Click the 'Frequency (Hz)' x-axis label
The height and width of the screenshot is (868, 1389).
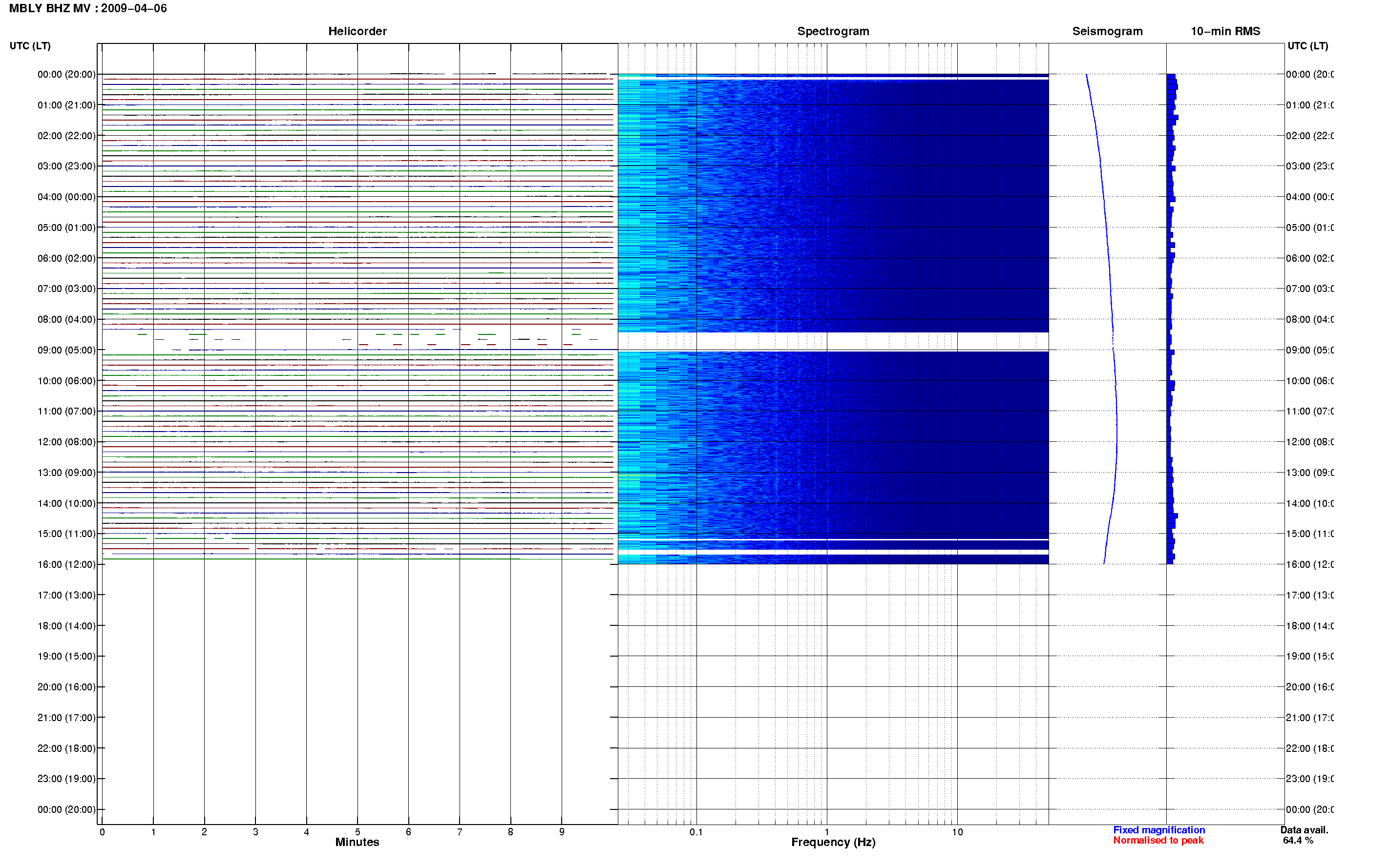click(x=833, y=843)
